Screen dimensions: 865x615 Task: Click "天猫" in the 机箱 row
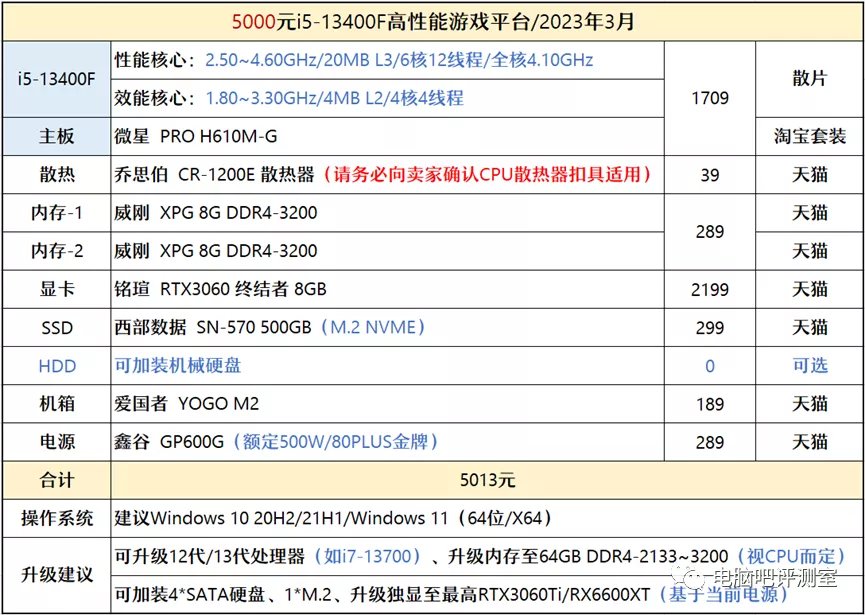(809, 404)
